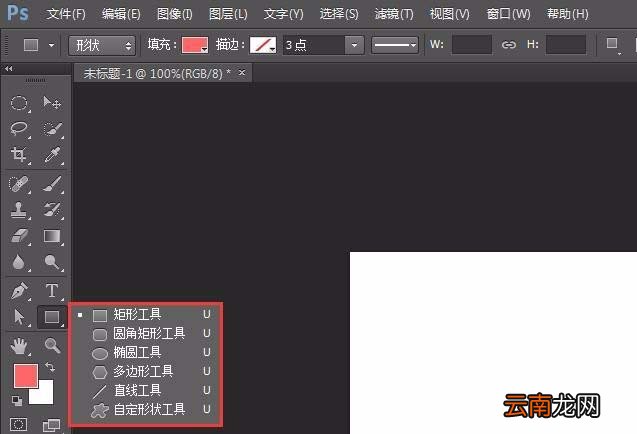Choose 椭圆工具 from the flyout
The image size is (637, 434).
[x=145, y=352]
